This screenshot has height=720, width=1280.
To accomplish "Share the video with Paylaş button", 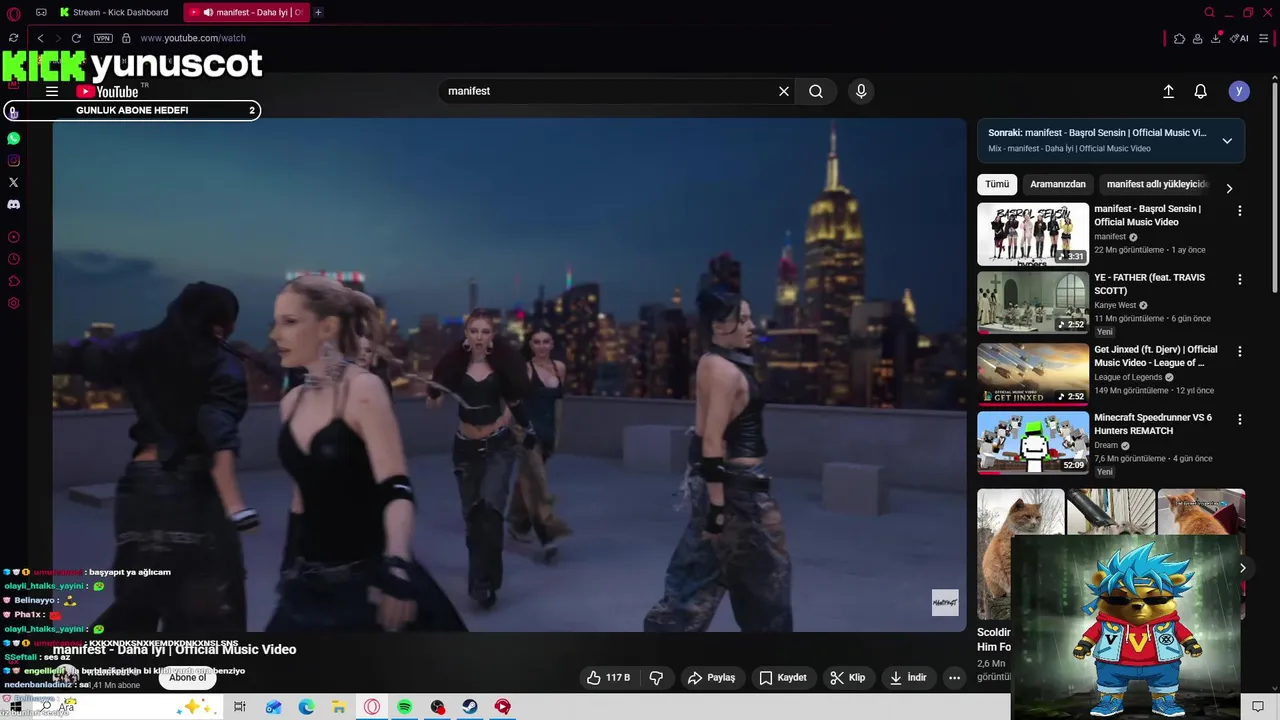I will pyautogui.click(x=711, y=678).
